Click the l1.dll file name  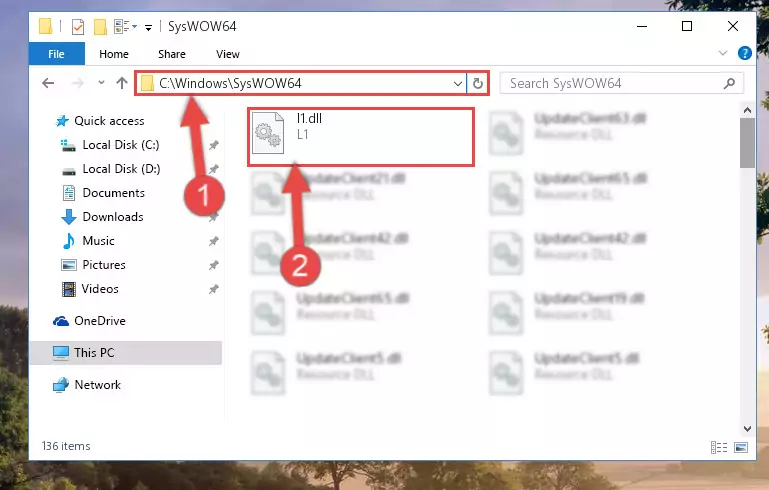[x=309, y=118]
